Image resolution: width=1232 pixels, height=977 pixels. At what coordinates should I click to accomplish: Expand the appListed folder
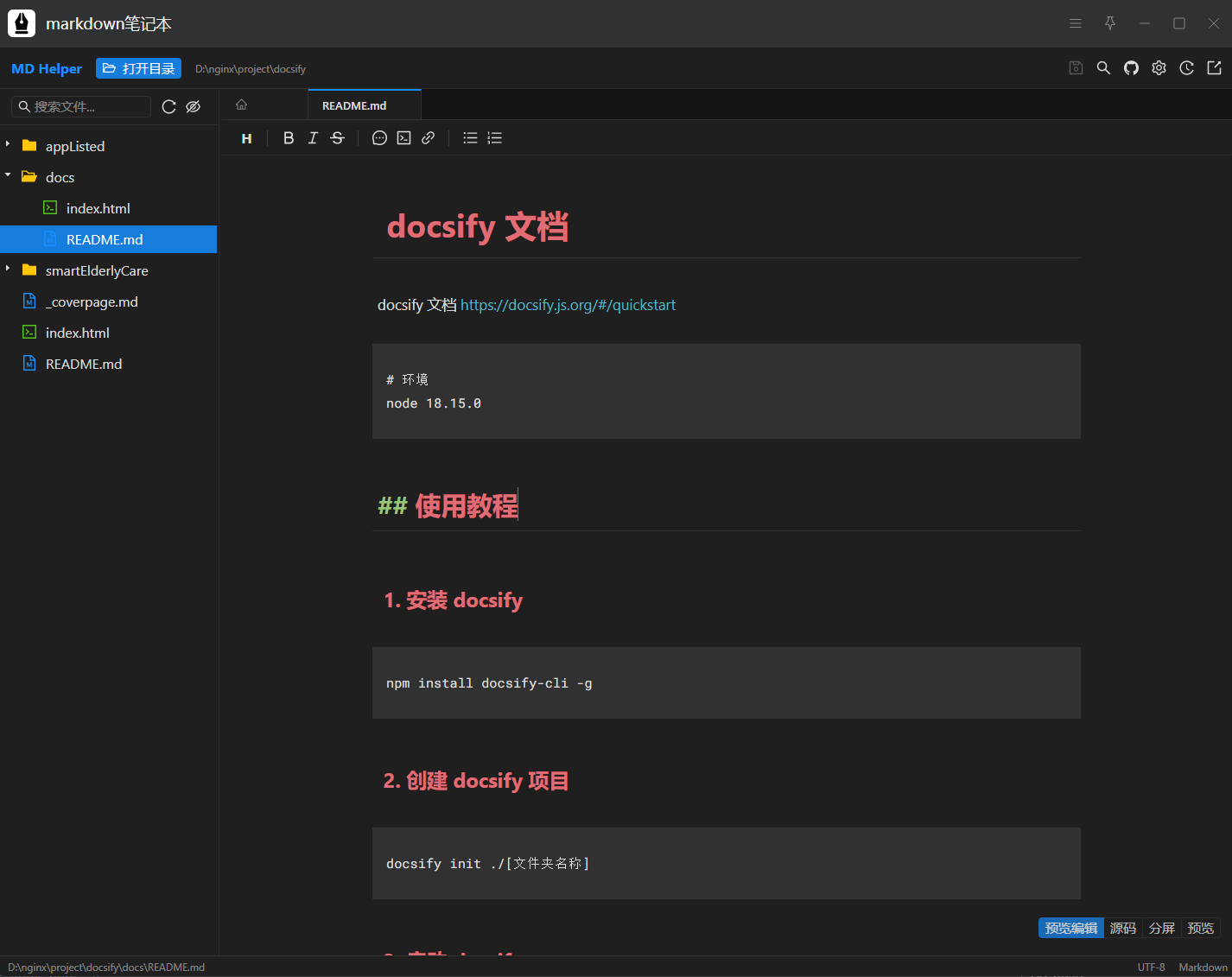(x=9, y=145)
